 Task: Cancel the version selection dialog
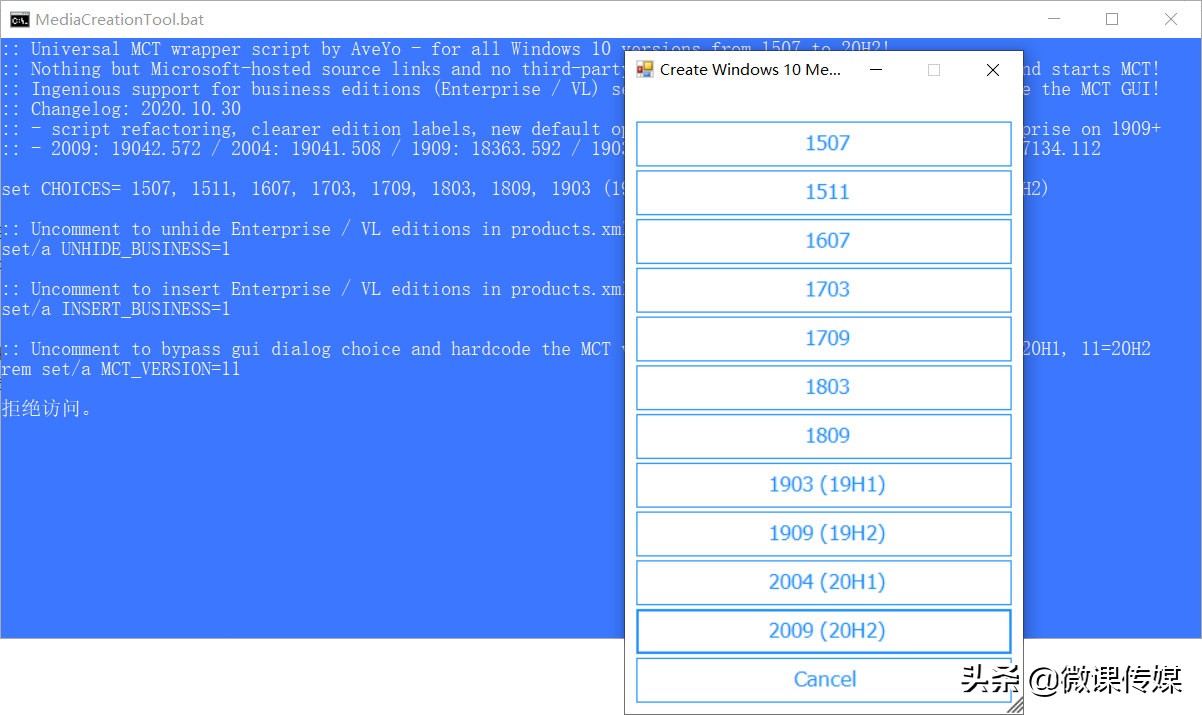(x=824, y=680)
